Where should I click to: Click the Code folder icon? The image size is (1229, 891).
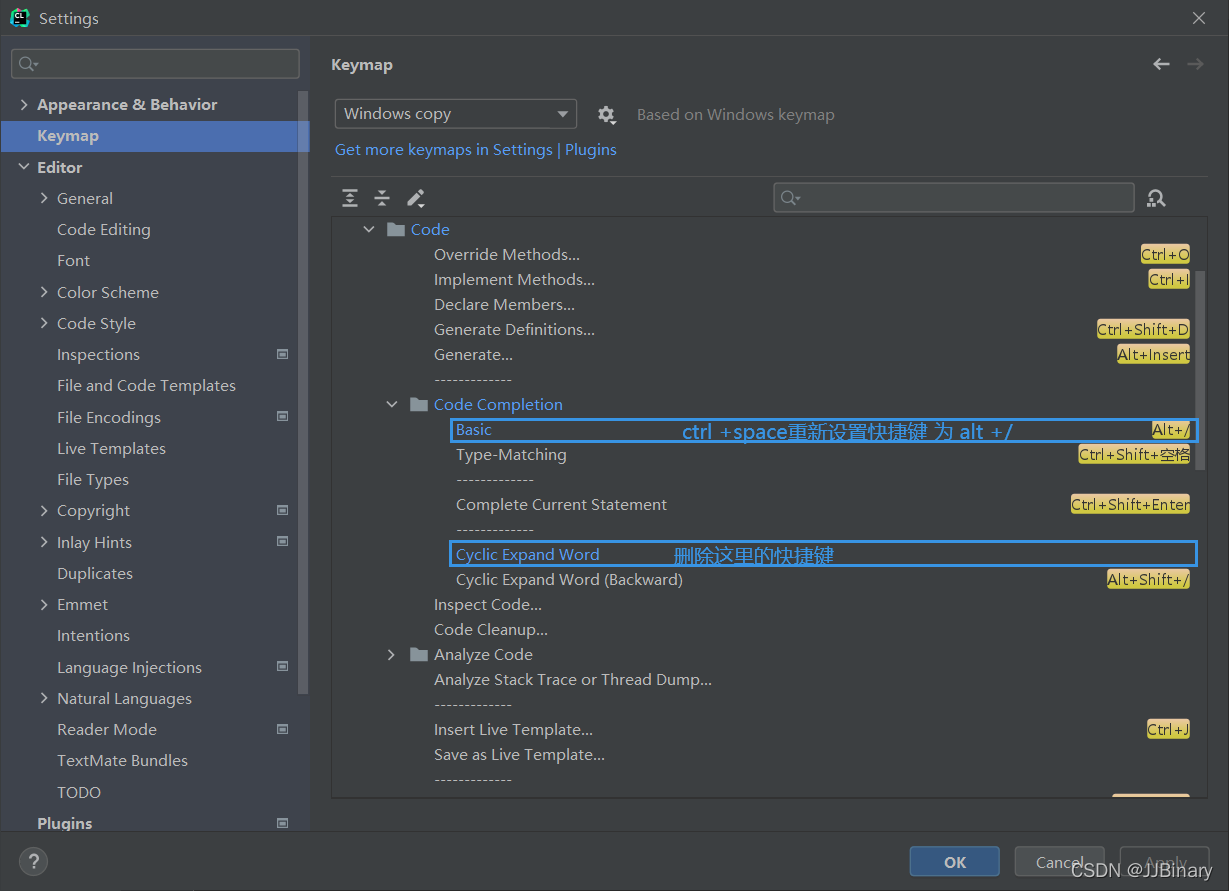pyautogui.click(x=395, y=229)
